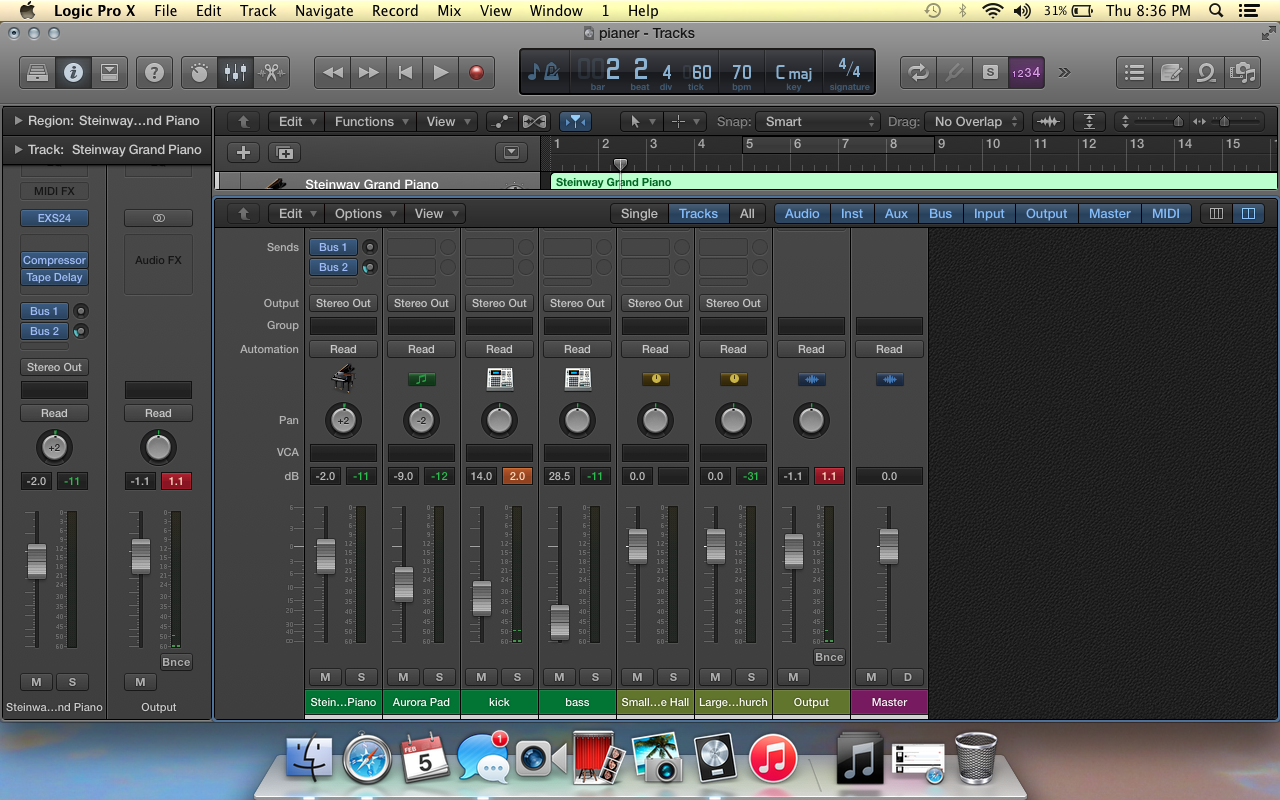This screenshot has width=1280, height=800.
Task: Expand the Track inspector disclosure triangle
Action: click(18, 149)
